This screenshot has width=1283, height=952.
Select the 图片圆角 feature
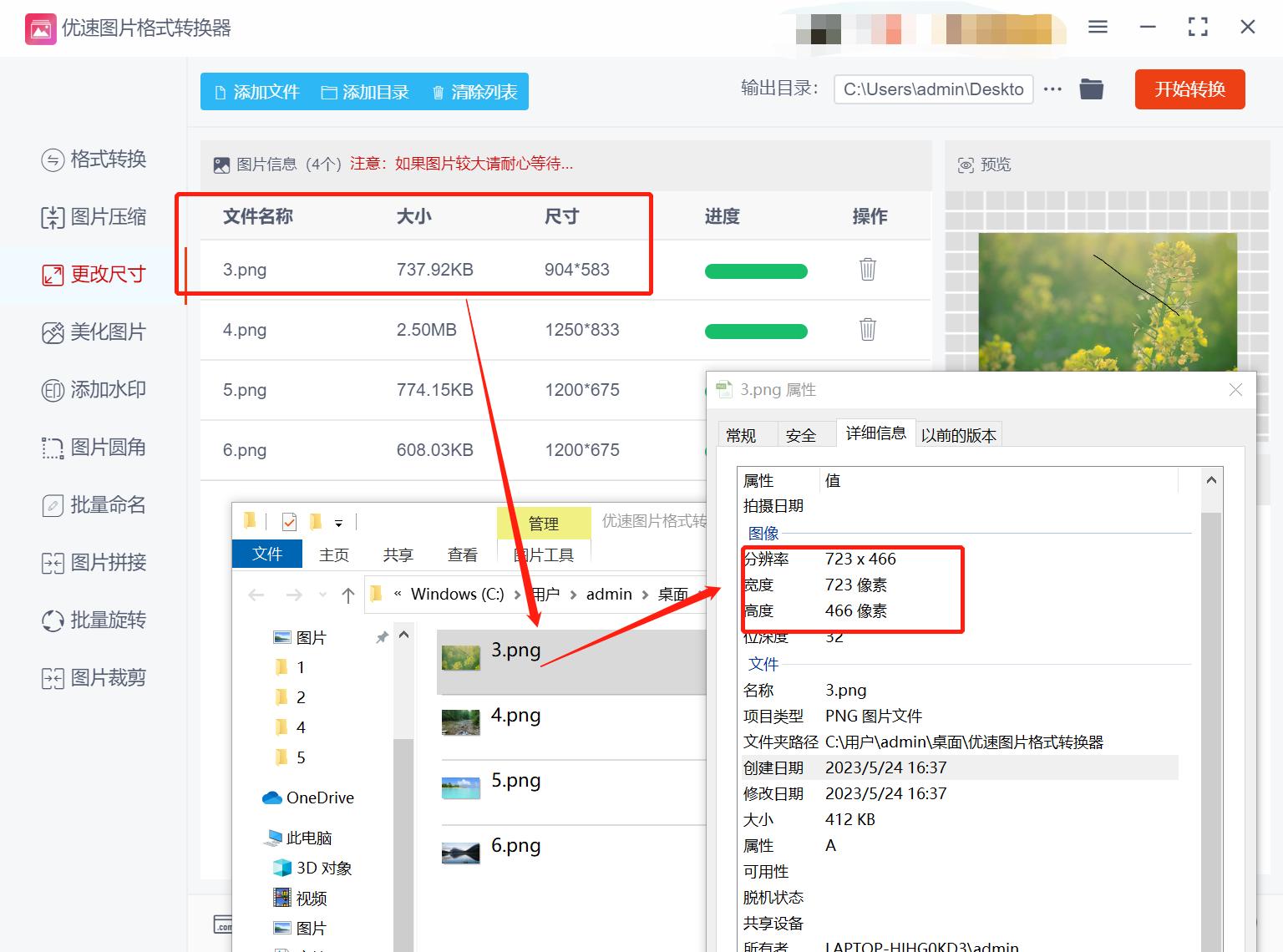coord(94,448)
